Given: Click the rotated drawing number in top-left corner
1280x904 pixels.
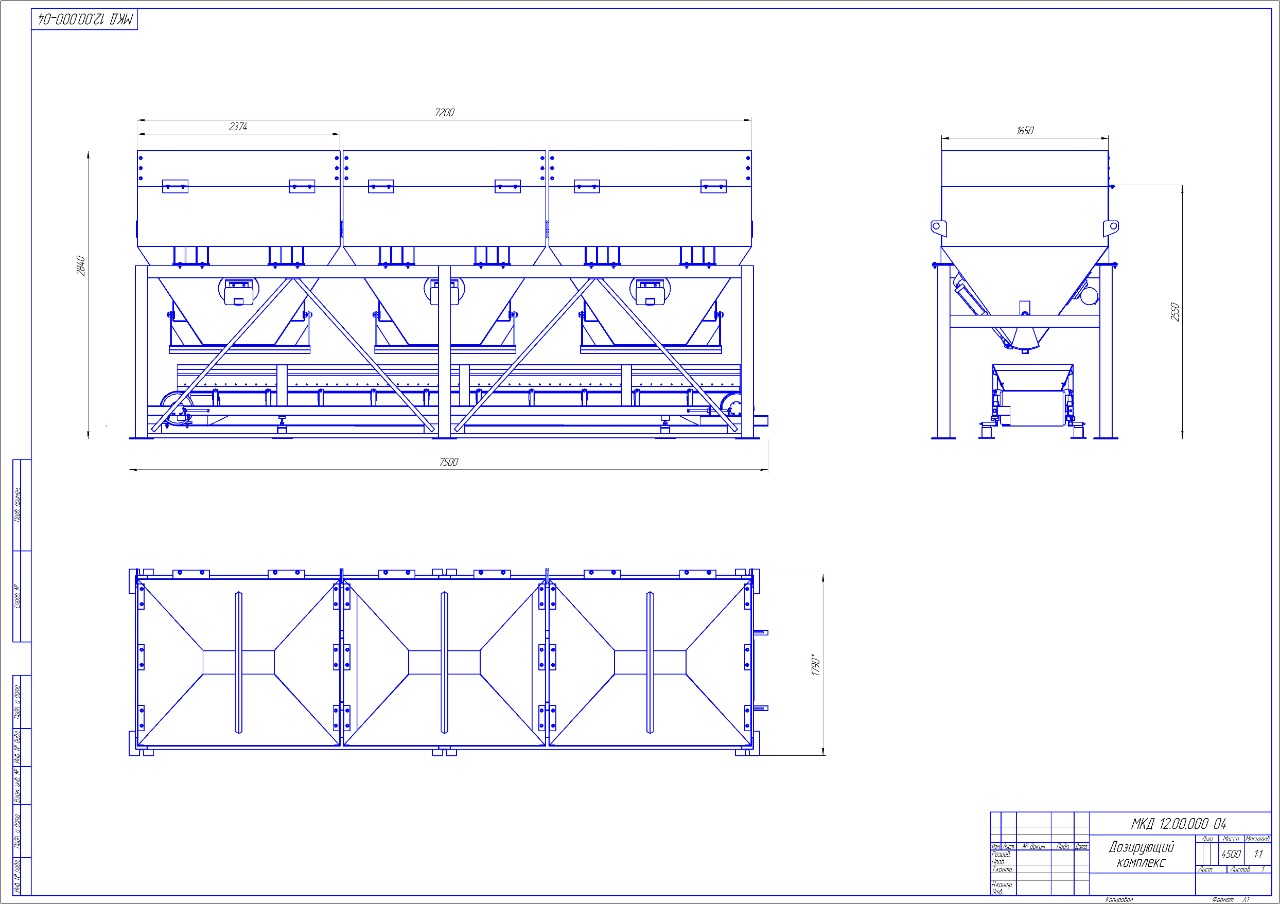Looking at the screenshot, I should tap(85, 19).
